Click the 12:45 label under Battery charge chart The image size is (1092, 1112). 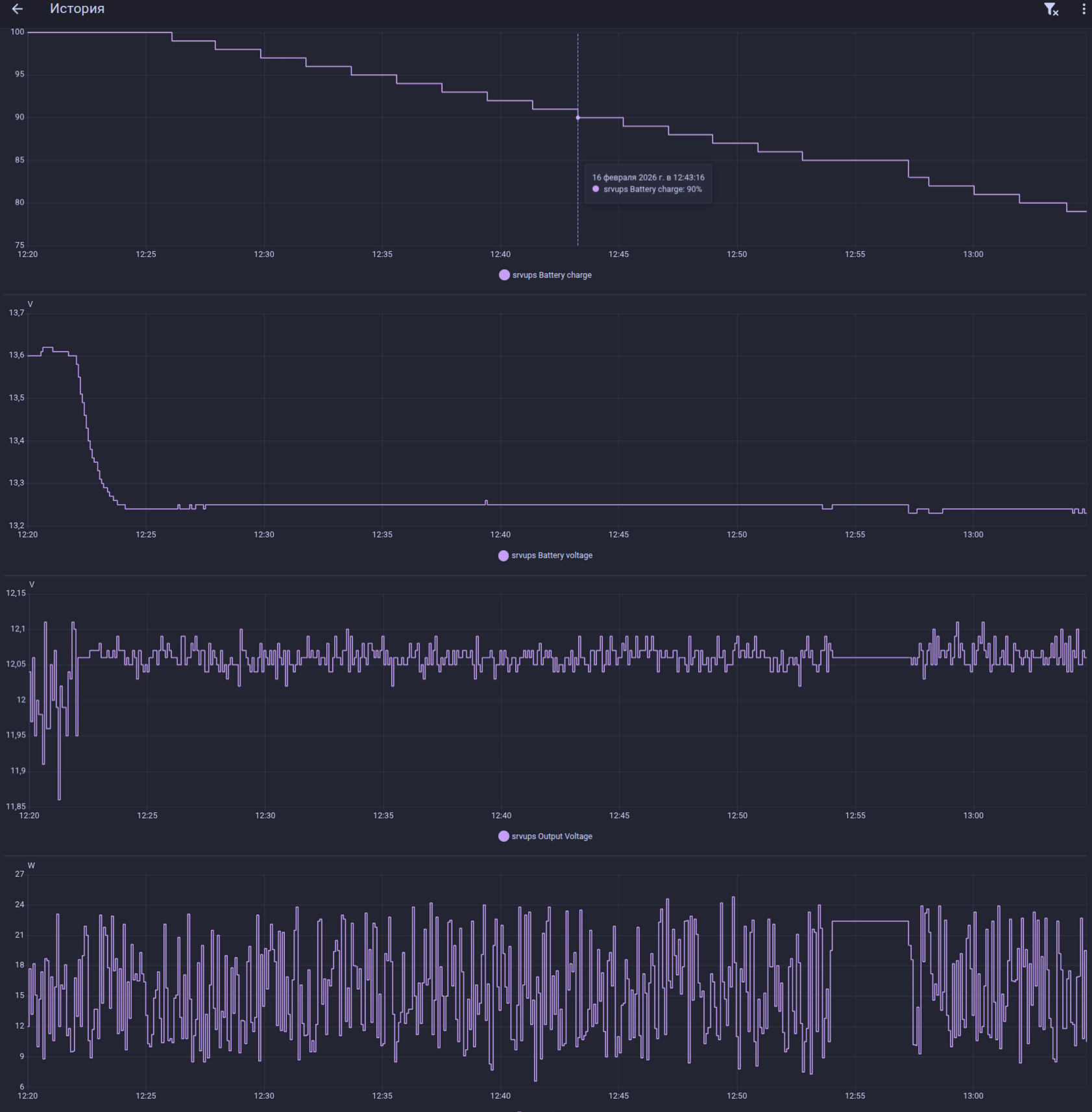tap(618, 254)
